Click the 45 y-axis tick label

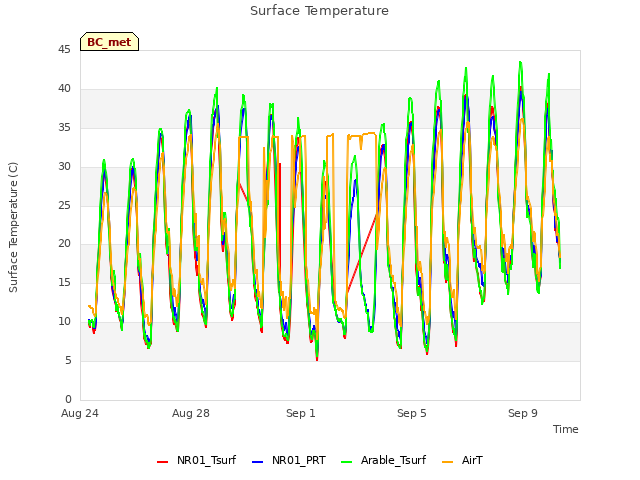pos(64,49)
